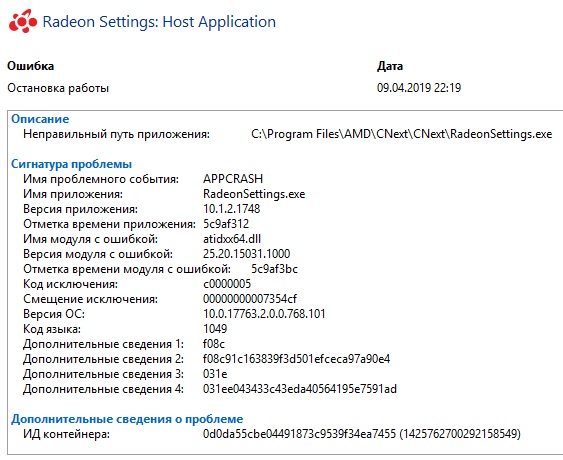The height and width of the screenshot is (460, 563).
Task: Click the Ошибка column heading
Action: (x=31, y=66)
